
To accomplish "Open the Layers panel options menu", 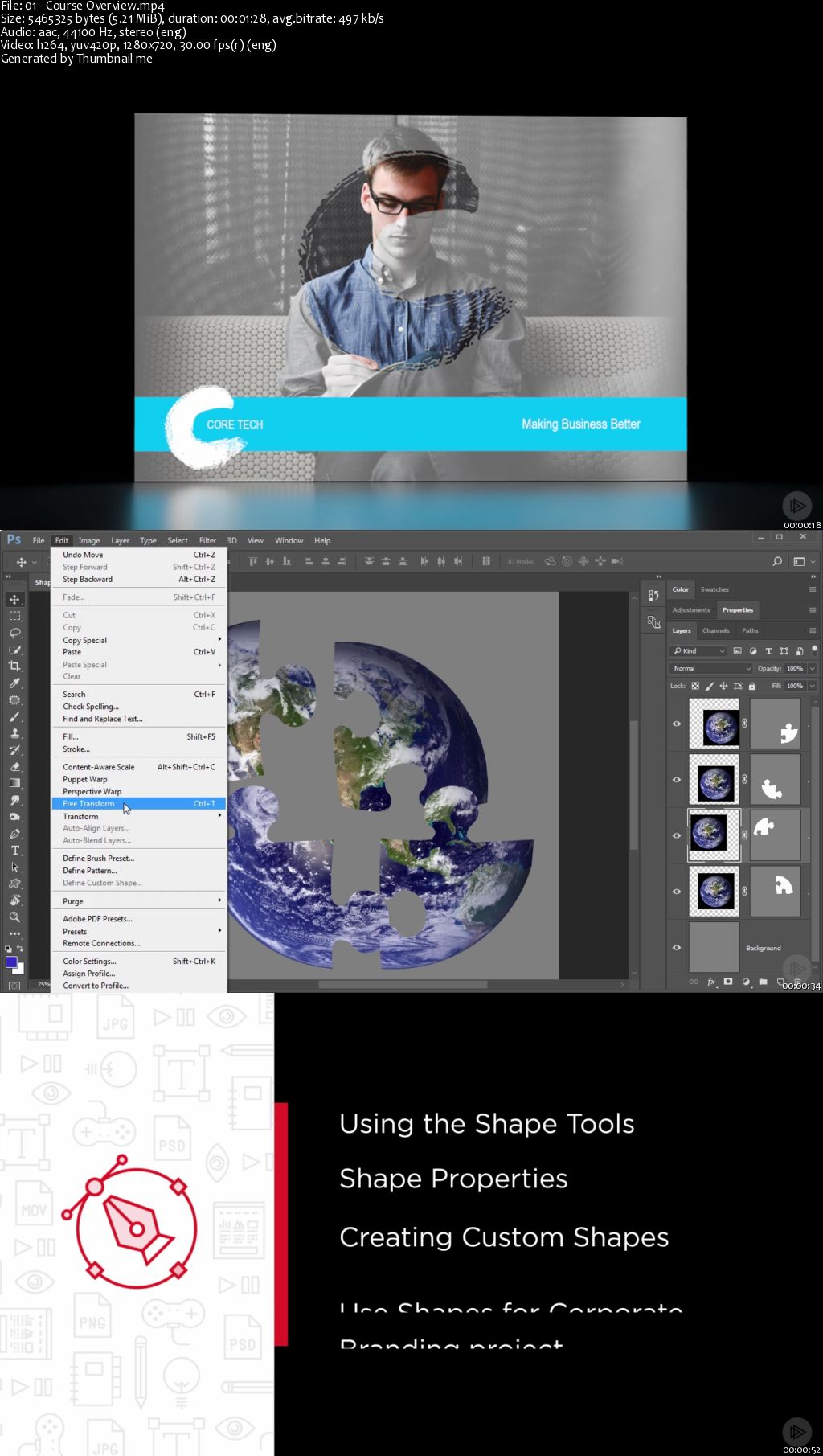I will tap(813, 630).
